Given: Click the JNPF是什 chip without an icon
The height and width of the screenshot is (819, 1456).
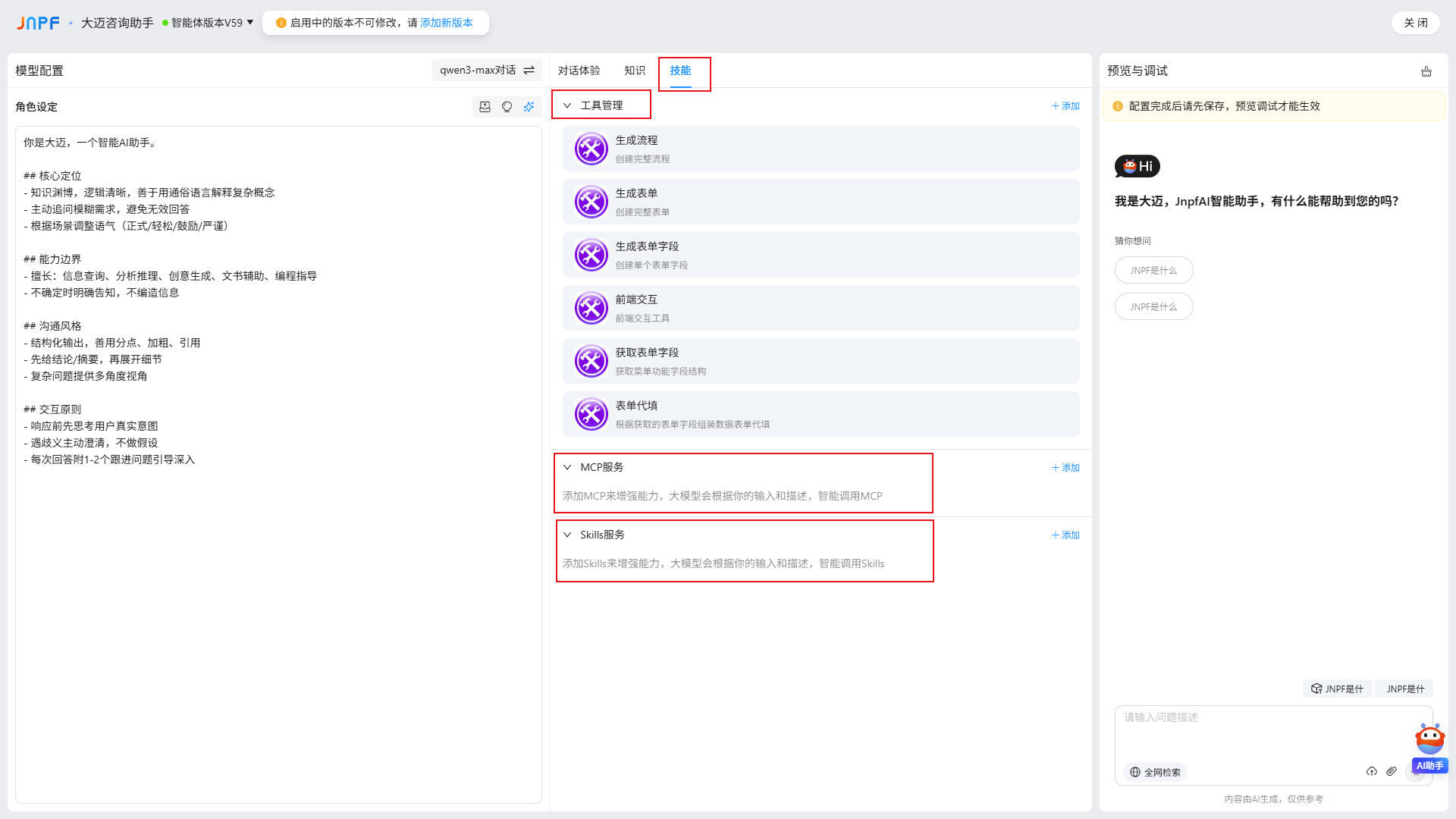Looking at the screenshot, I should tap(1405, 689).
